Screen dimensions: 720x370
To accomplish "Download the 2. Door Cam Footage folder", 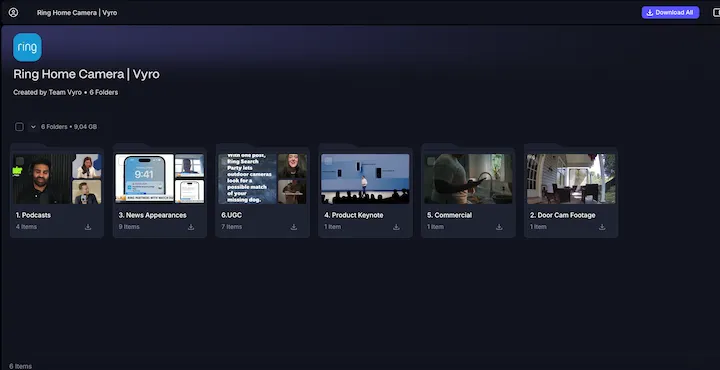I will coord(602,227).
